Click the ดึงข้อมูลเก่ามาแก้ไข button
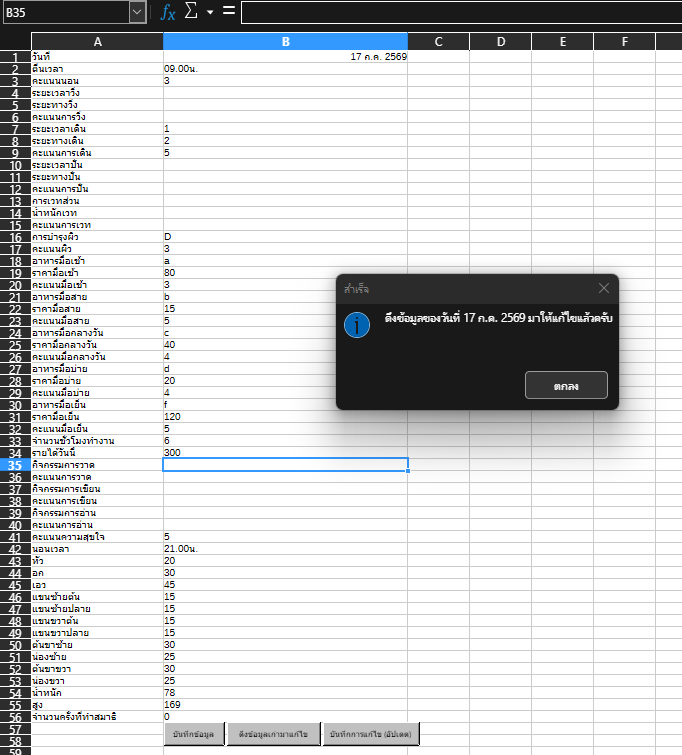The height and width of the screenshot is (755, 682). tap(273, 734)
